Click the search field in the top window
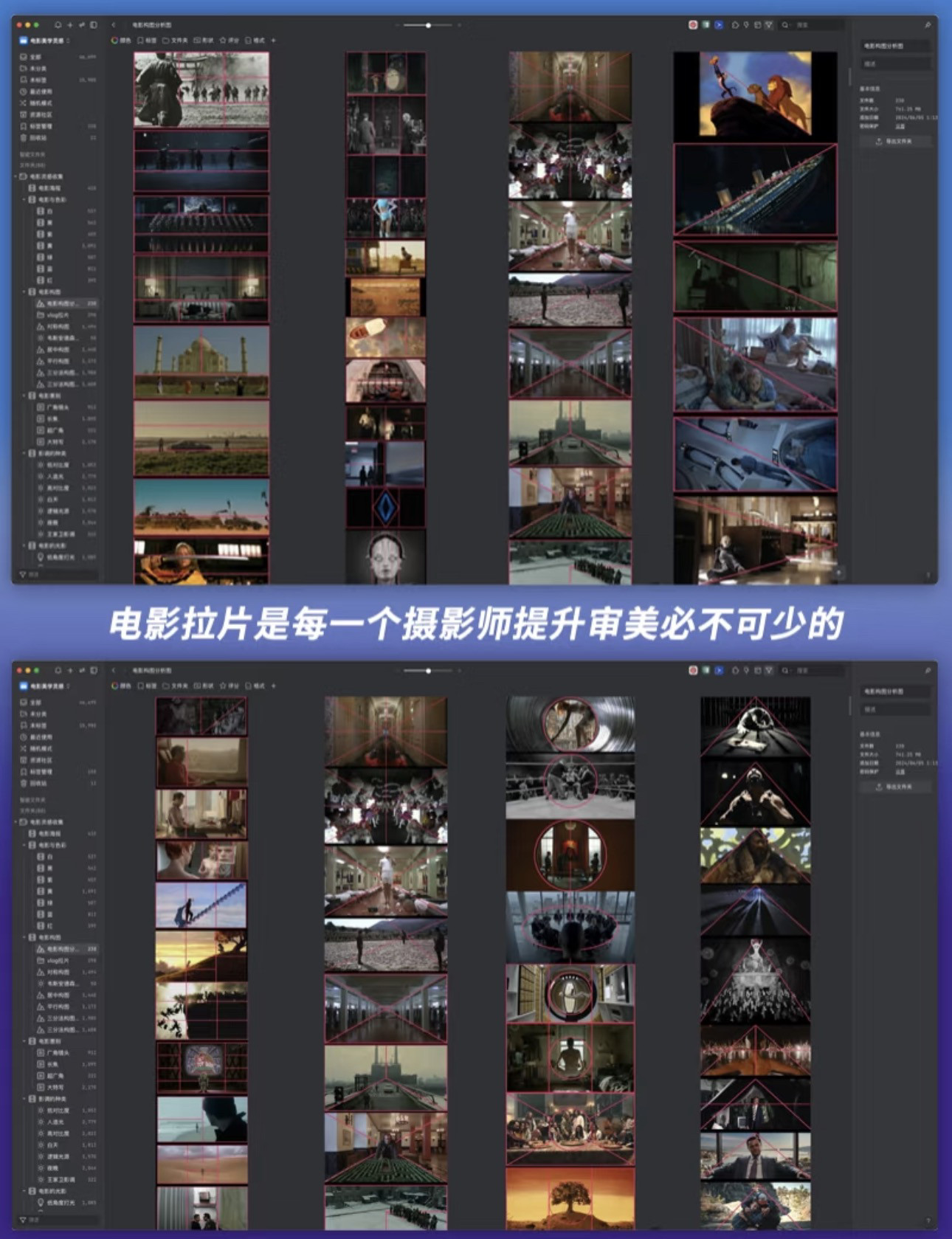Screen dimensions: 952x1239 812,25
